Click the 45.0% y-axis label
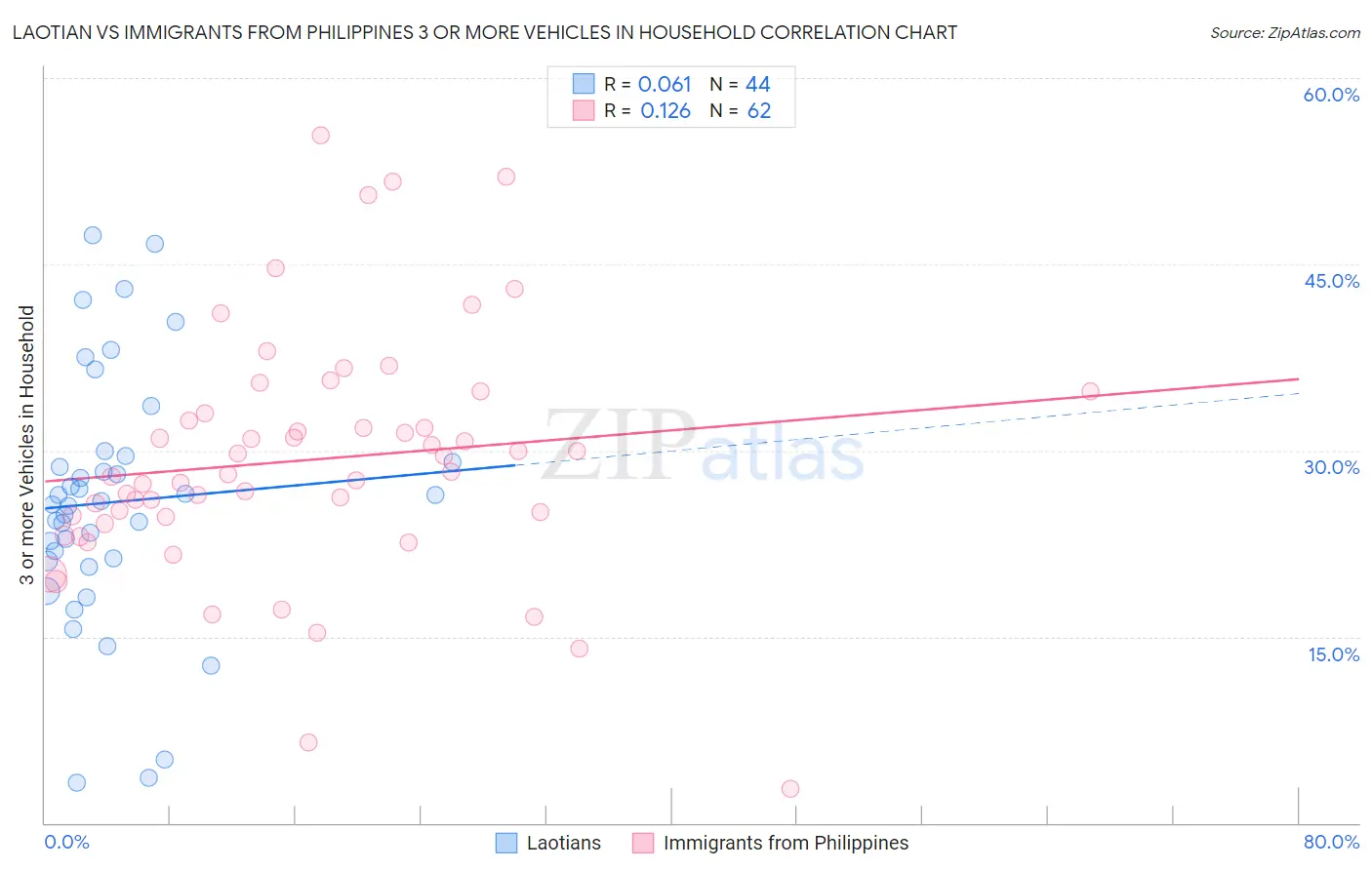 [1331, 281]
